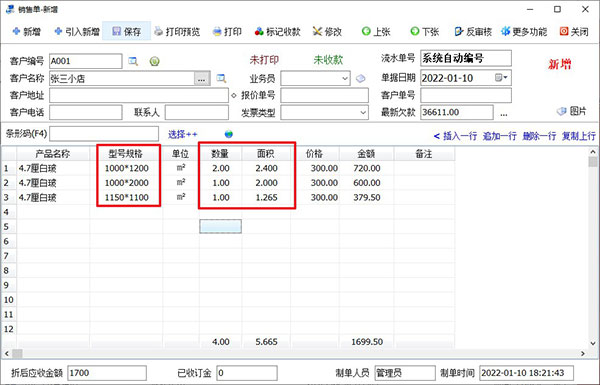Click the 报价单号 input field
This screenshot has height=385, width=600.
click(x=324, y=95)
